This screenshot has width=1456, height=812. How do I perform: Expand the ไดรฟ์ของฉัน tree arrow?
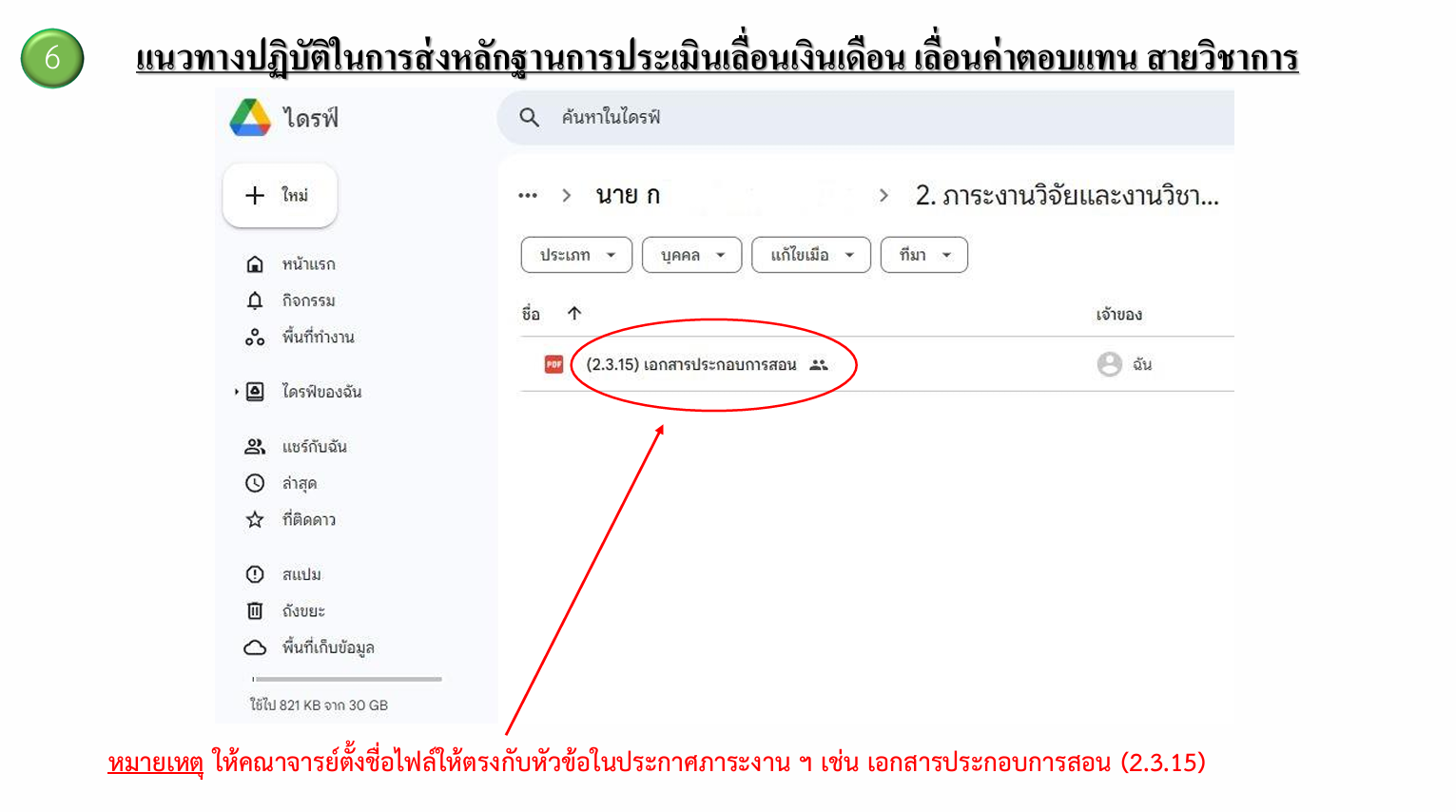coord(236,392)
